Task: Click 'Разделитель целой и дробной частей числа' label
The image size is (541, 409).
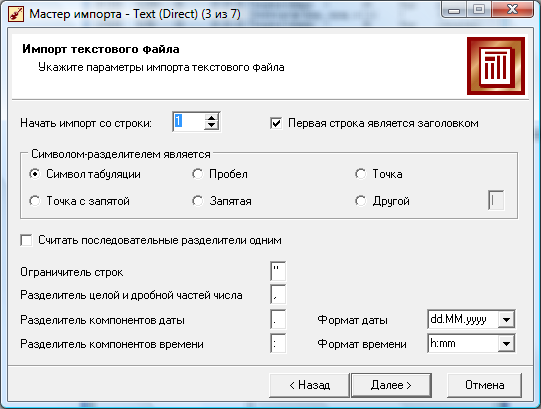Action: (x=131, y=295)
